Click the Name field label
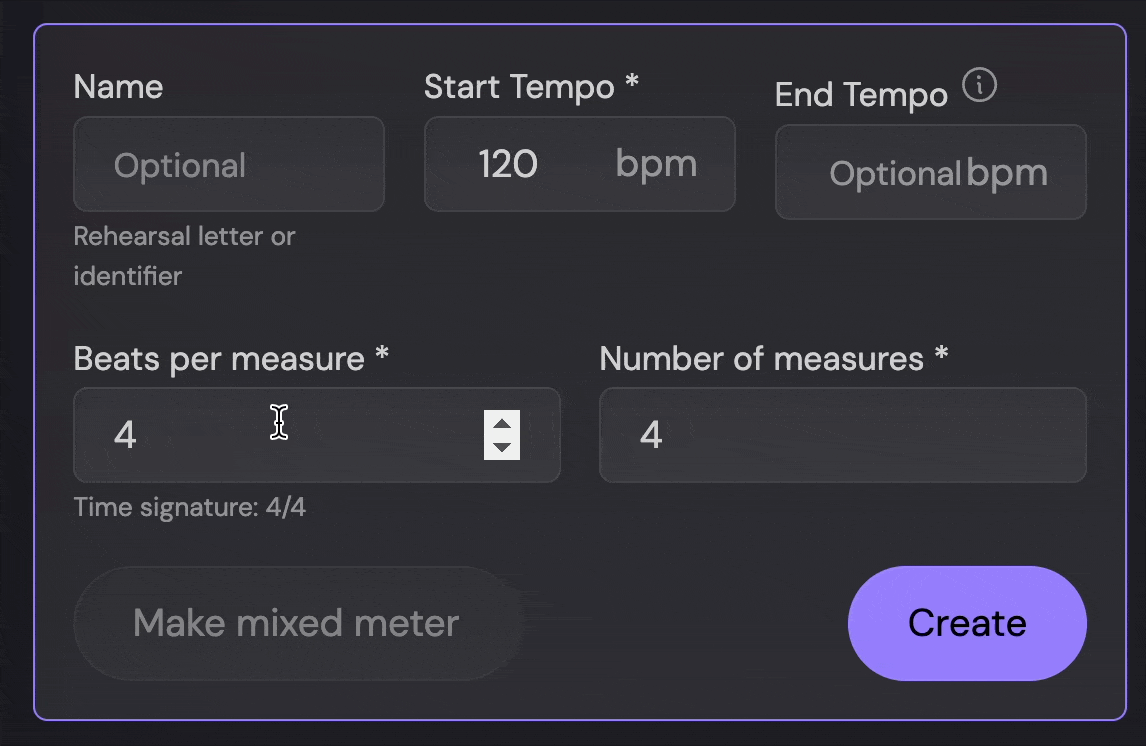The image size is (1146, 746). point(118,87)
